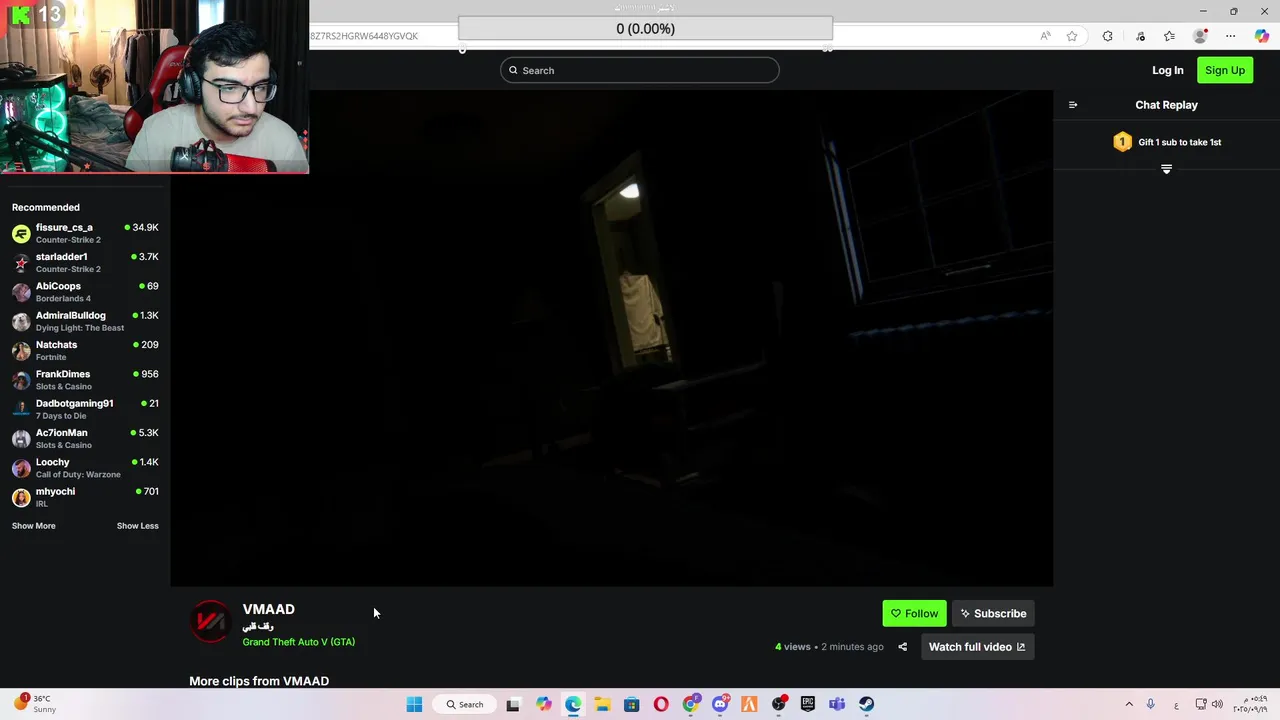Click the Chat Replay heading

(1166, 105)
